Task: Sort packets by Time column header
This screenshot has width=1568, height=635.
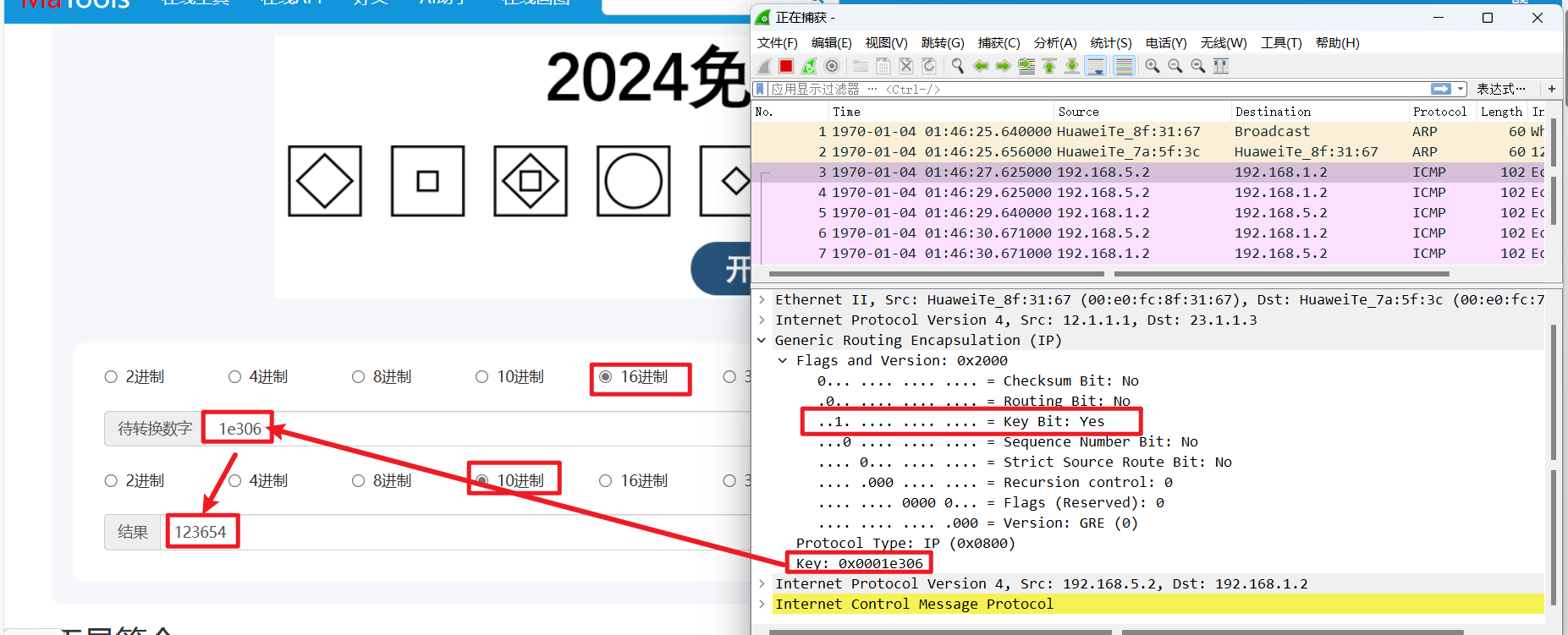Action: [x=940, y=112]
